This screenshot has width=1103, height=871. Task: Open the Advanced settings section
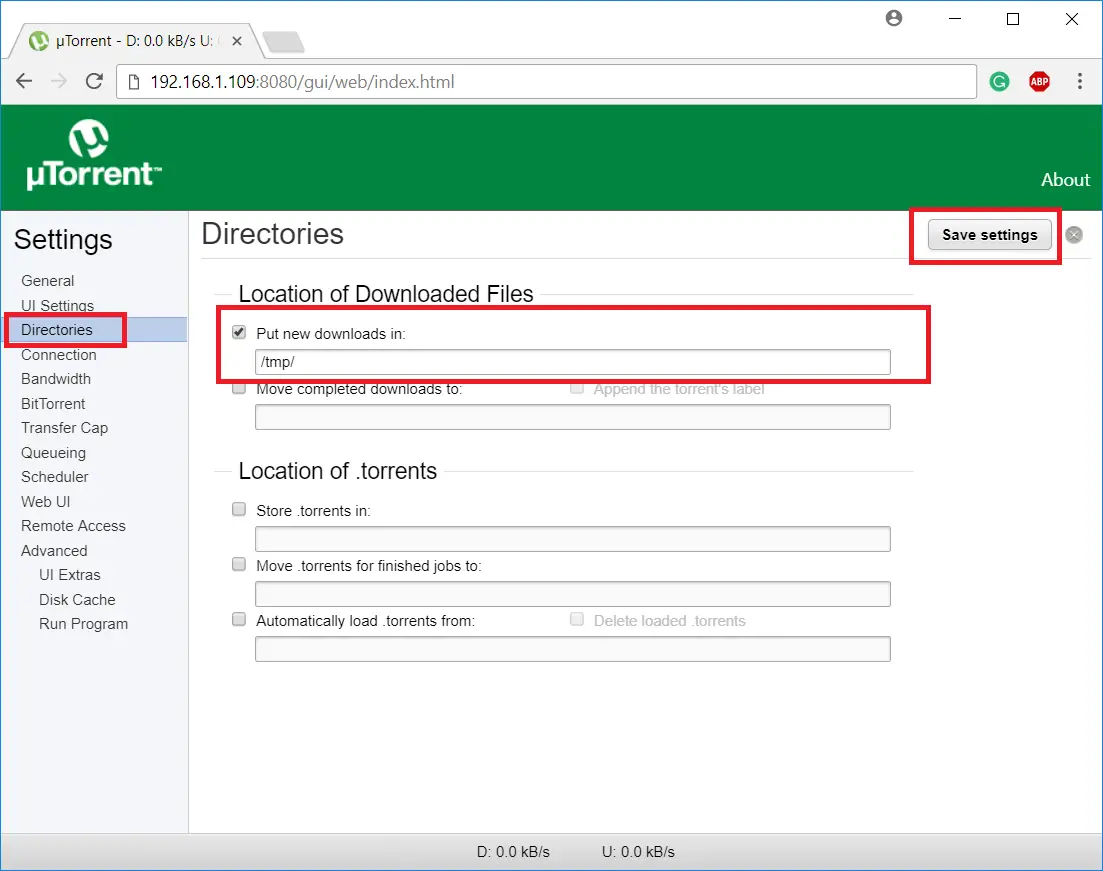tap(54, 551)
